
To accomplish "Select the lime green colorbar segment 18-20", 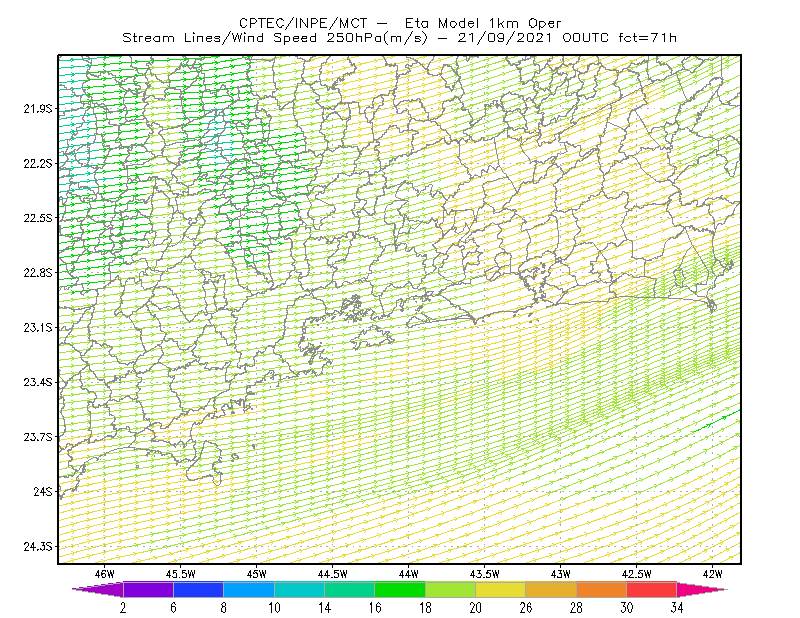I will point(451,589).
